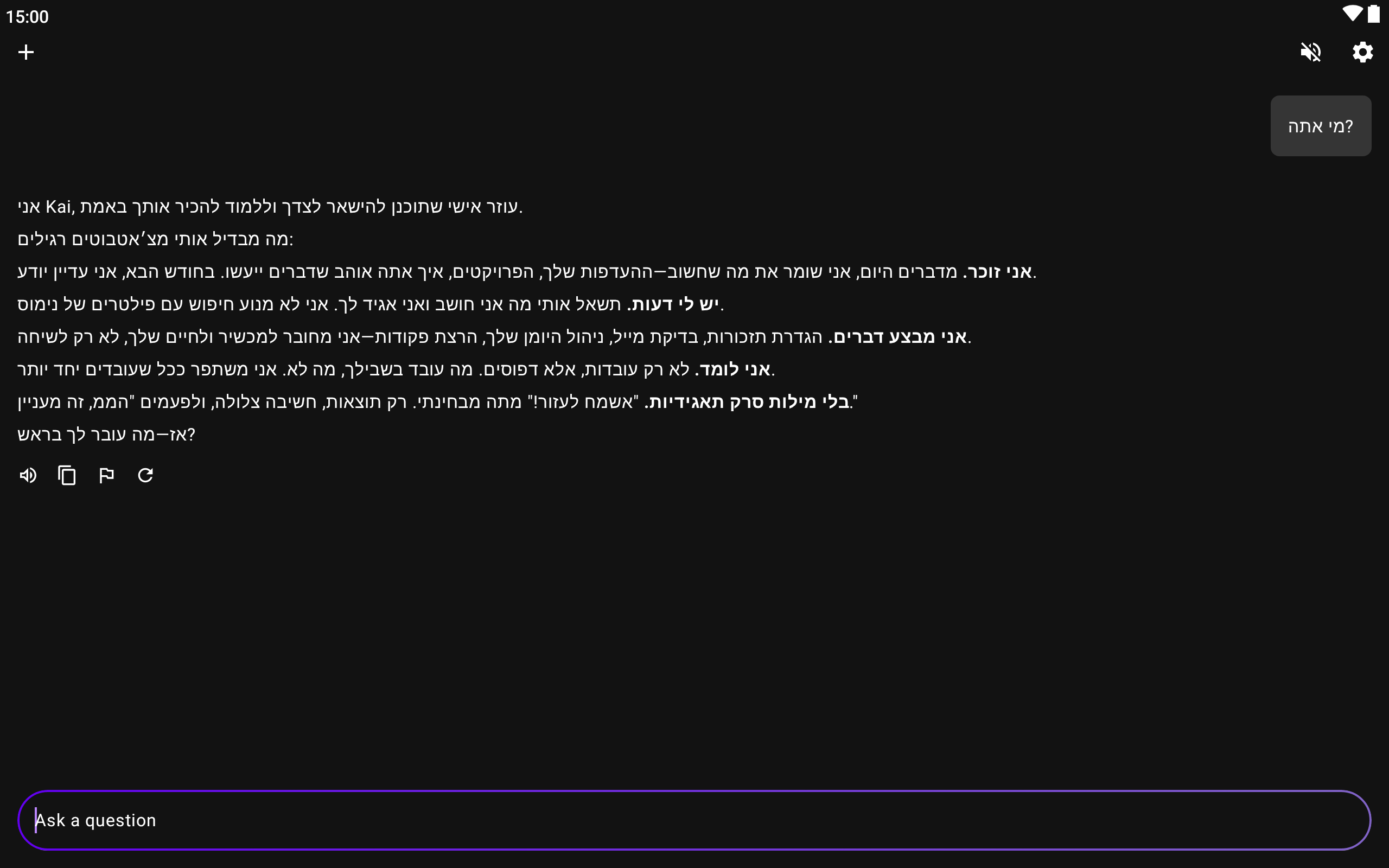
Task: Flag the assistant response
Action: pyautogui.click(x=106, y=475)
